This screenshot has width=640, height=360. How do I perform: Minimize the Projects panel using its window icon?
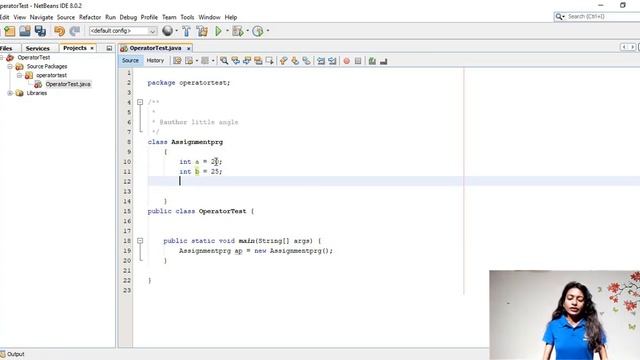pyautogui.click(x=109, y=48)
